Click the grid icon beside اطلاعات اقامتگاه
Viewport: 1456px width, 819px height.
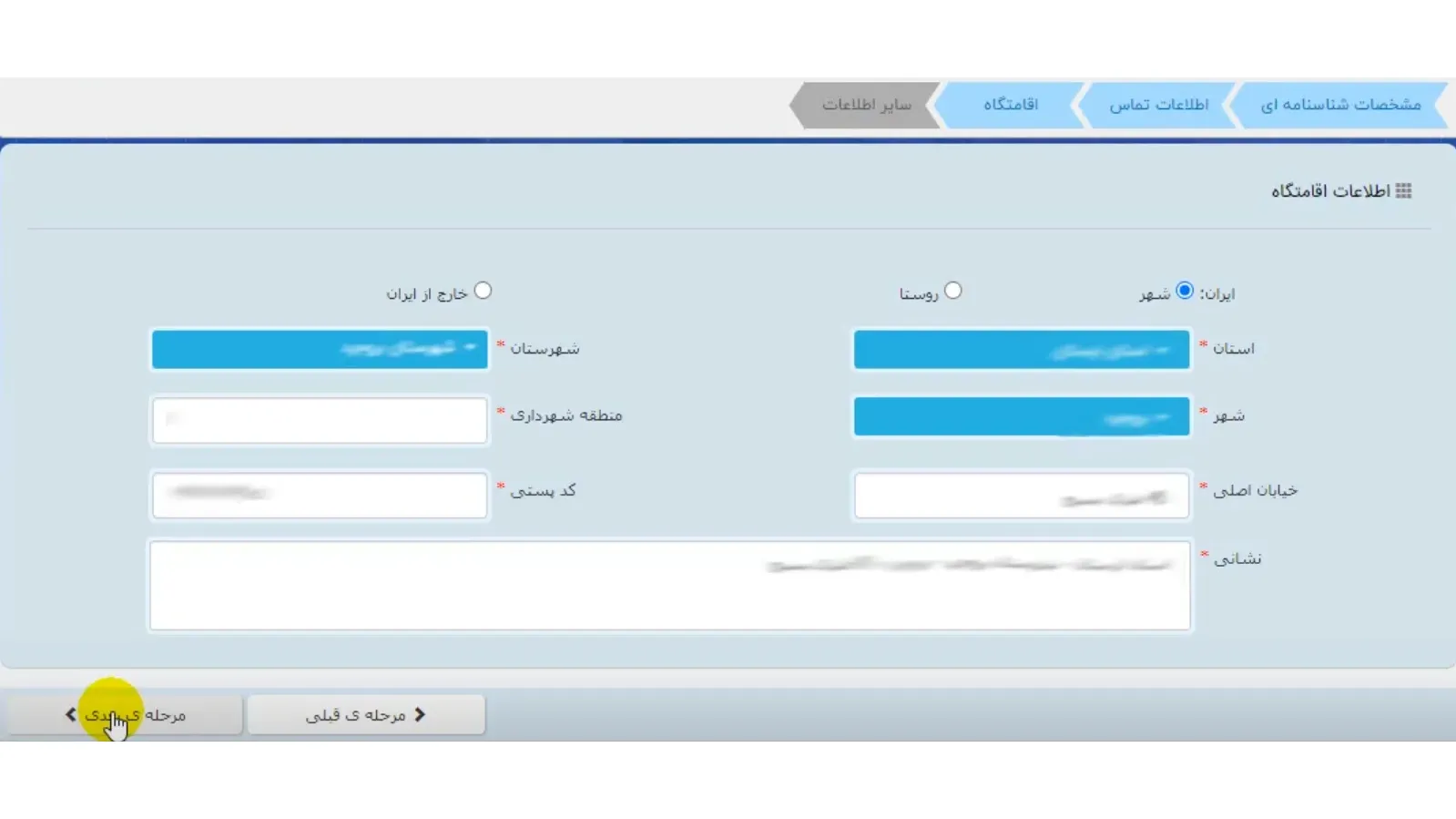coord(1403,191)
